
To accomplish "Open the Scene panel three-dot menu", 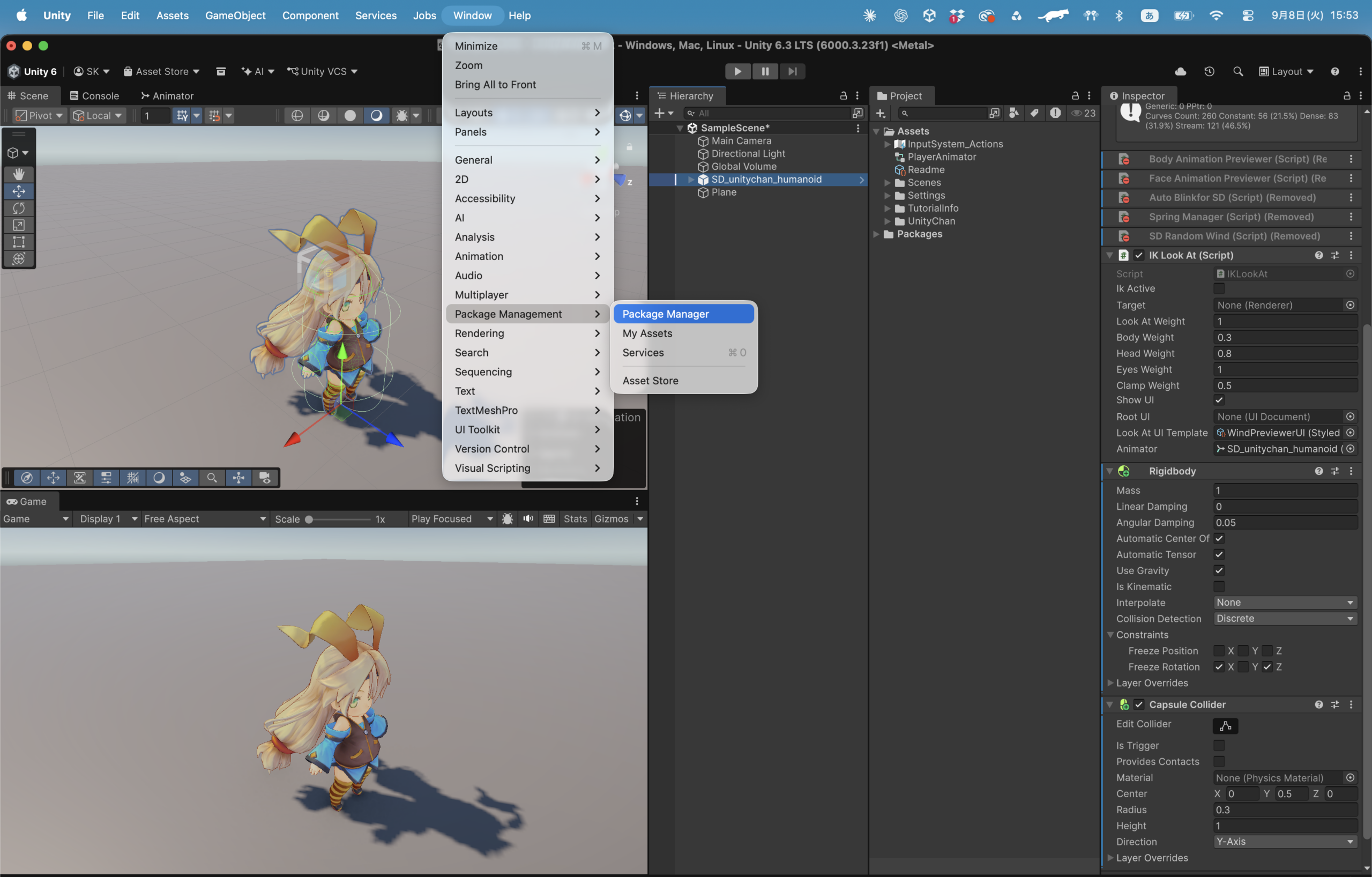I will coord(637,96).
